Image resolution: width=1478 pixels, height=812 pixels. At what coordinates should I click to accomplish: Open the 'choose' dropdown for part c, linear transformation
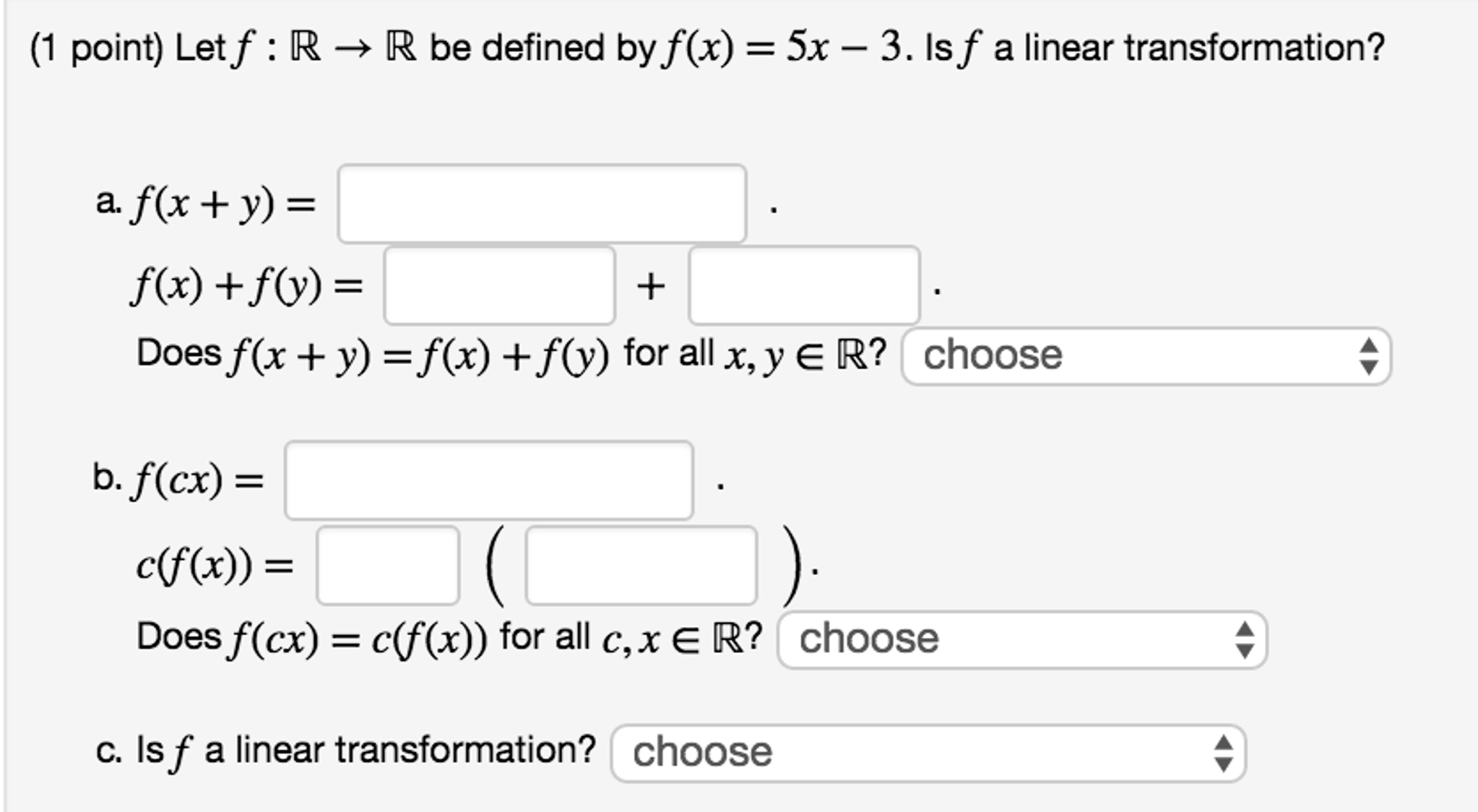(x=928, y=753)
